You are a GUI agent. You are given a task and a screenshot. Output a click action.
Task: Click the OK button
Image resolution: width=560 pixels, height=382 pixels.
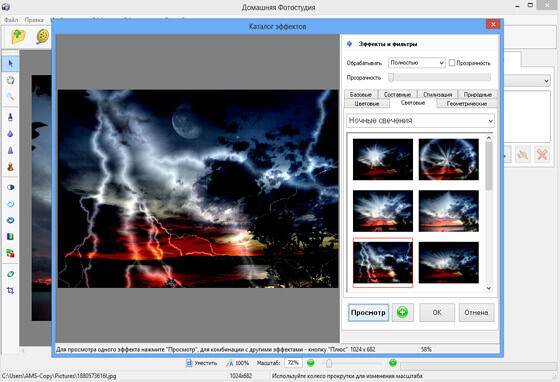tap(437, 312)
